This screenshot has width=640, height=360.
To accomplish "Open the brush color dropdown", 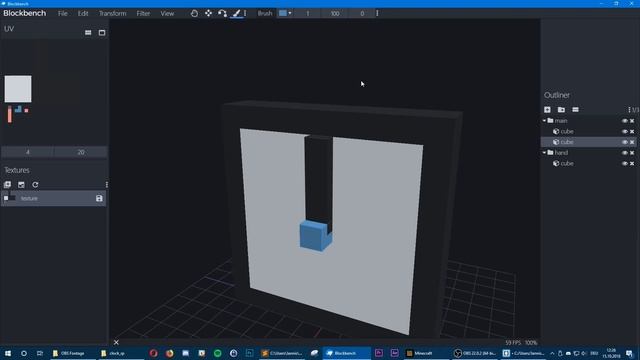I will pyautogui.click(x=290, y=13).
